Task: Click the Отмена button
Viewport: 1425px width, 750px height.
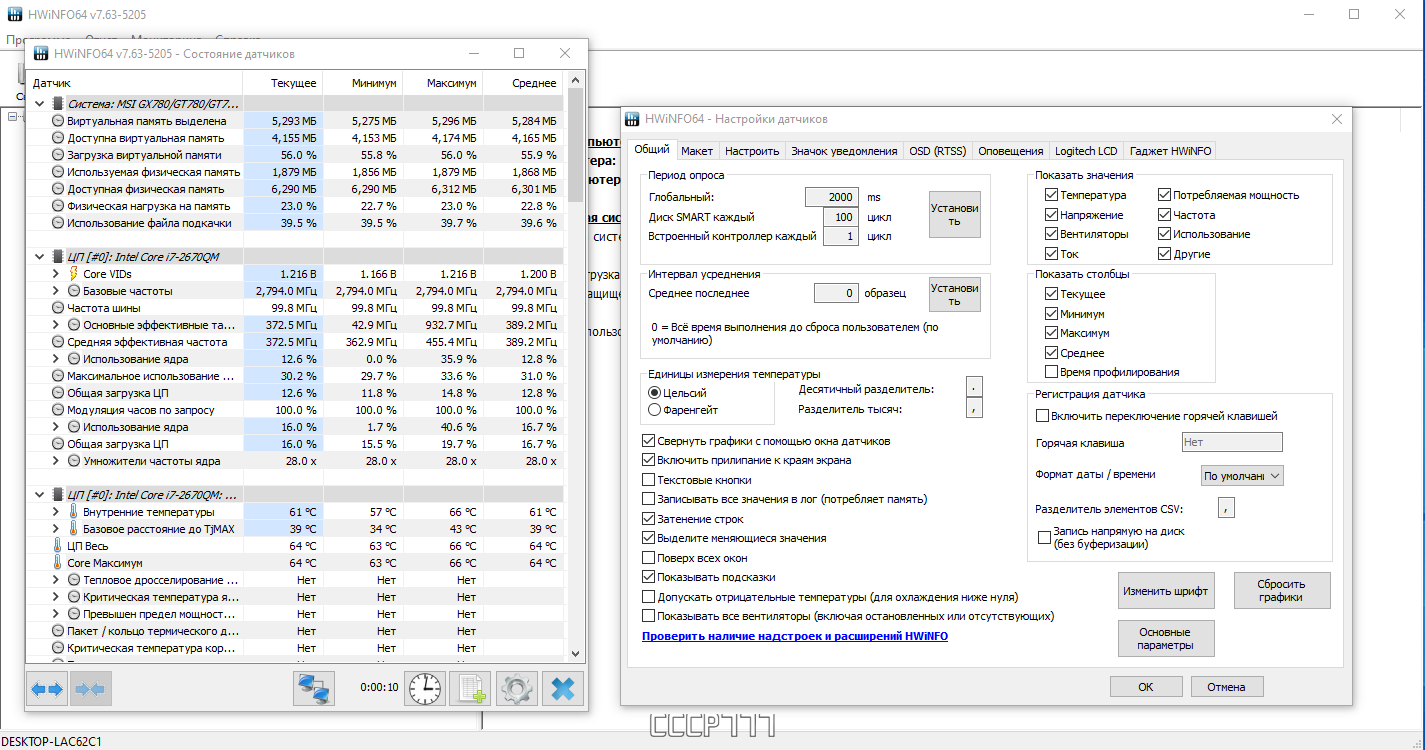Action: 1226,687
